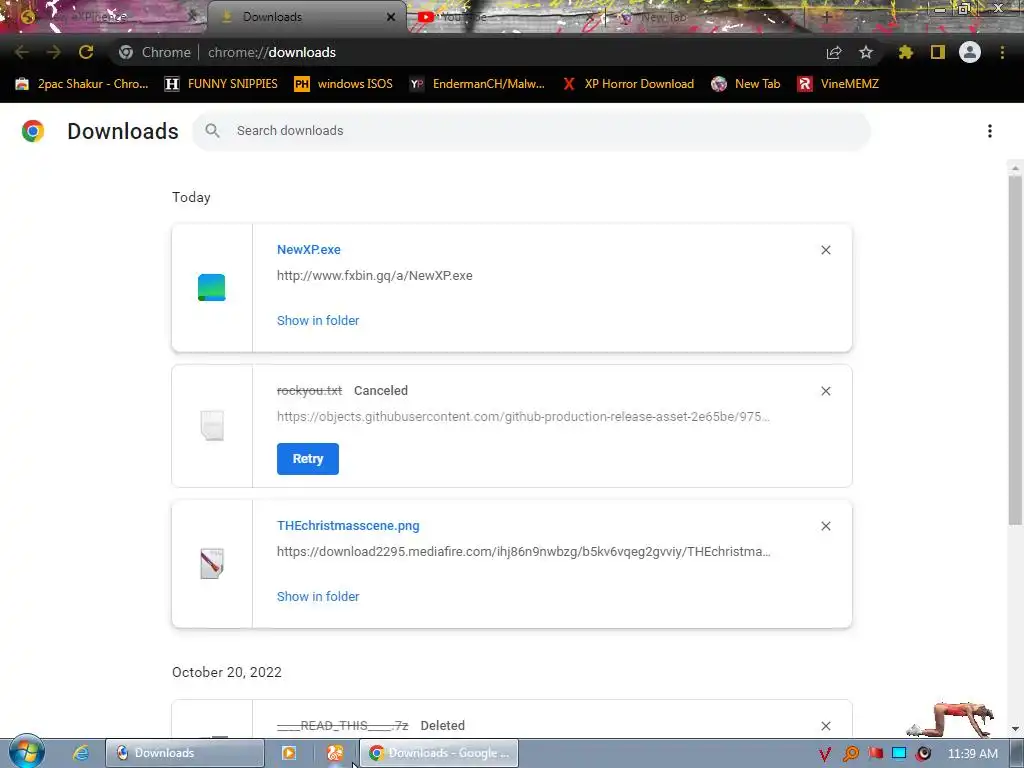Bookmark this page with the star
1024x768 pixels.
coord(866,52)
